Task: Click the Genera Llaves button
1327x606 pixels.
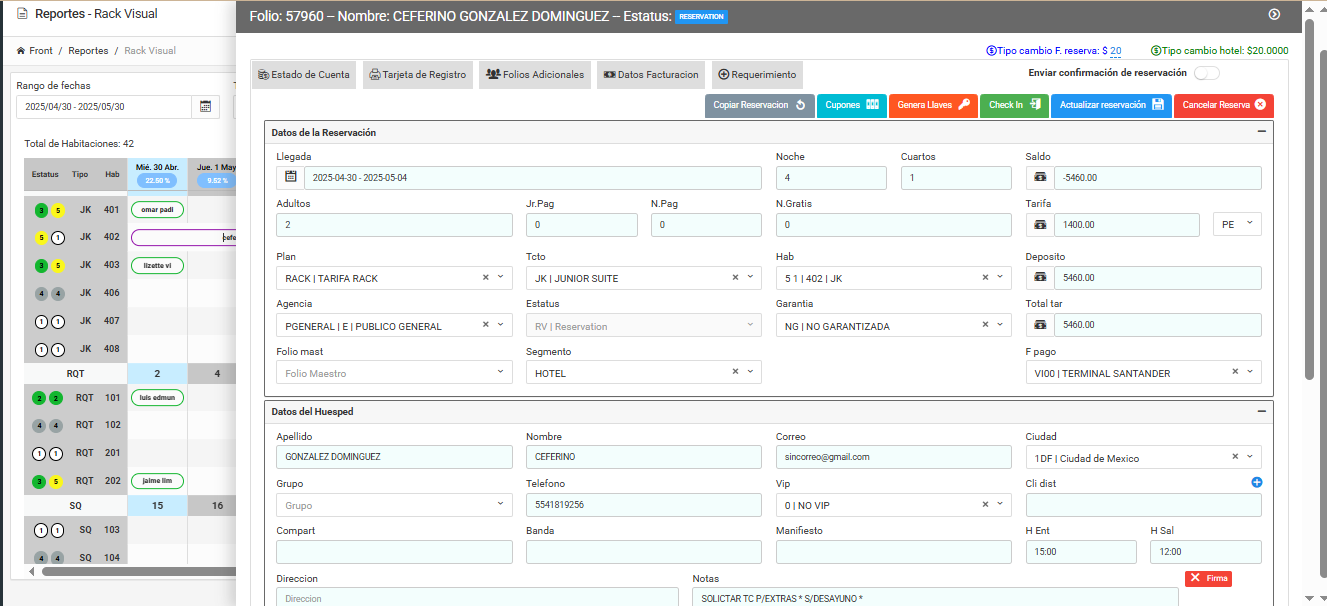Action: pyautogui.click(x=933, y=105)
